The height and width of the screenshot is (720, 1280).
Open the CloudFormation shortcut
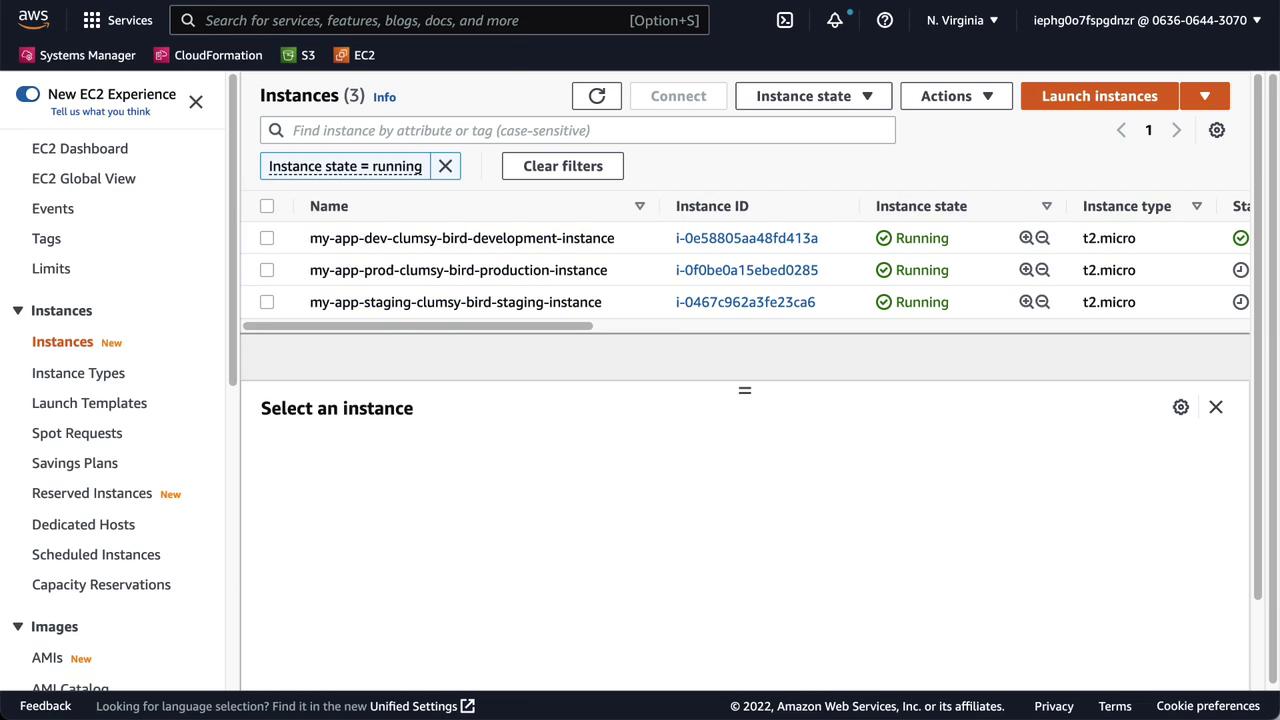click(208, 55)
